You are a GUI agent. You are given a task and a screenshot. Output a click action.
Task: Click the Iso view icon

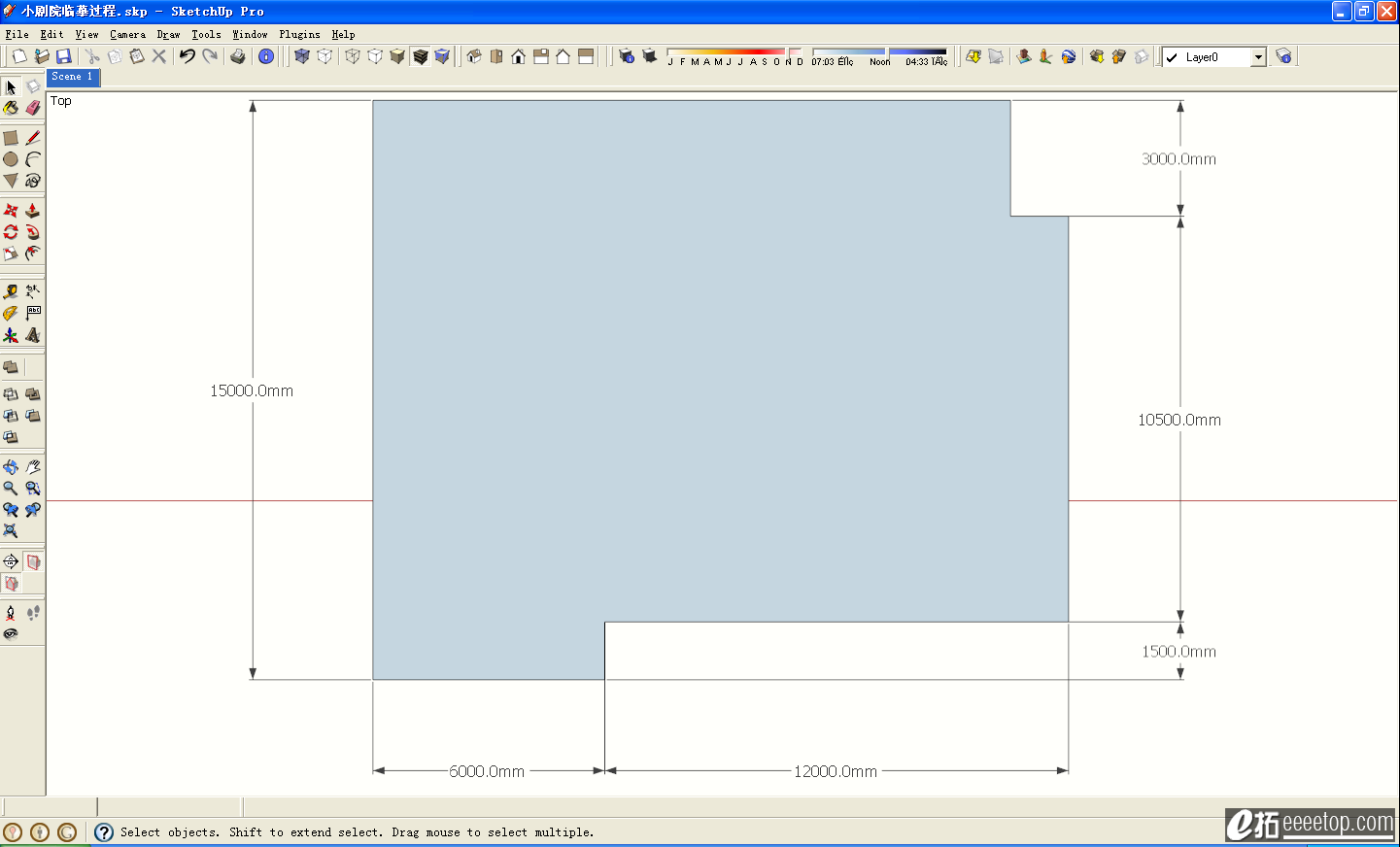[x=474, y=56]
